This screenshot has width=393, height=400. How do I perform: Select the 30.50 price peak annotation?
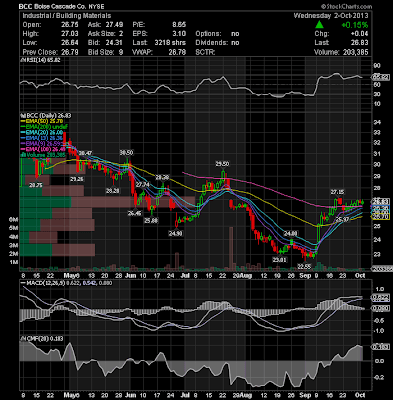[x=126, y=152]
